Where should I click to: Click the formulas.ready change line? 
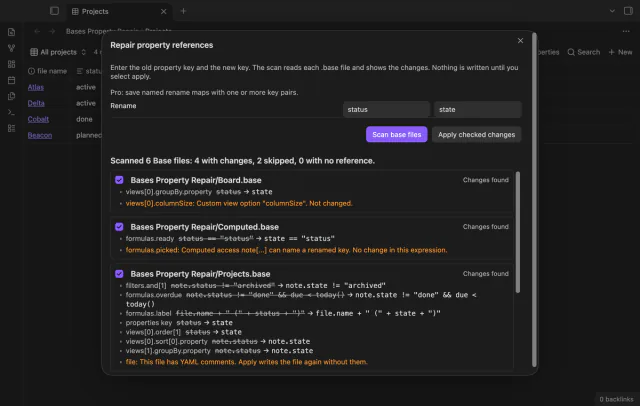point(230,239)
